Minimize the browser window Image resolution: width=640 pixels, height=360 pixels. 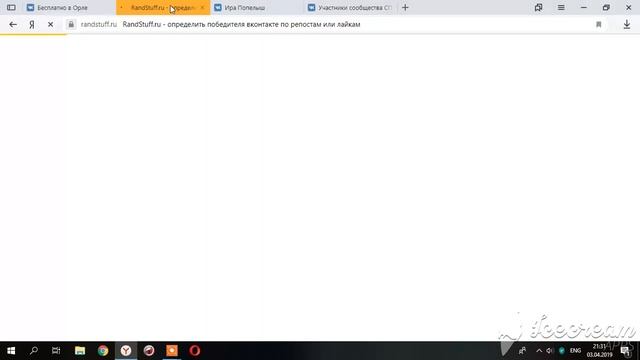[584, 7]
